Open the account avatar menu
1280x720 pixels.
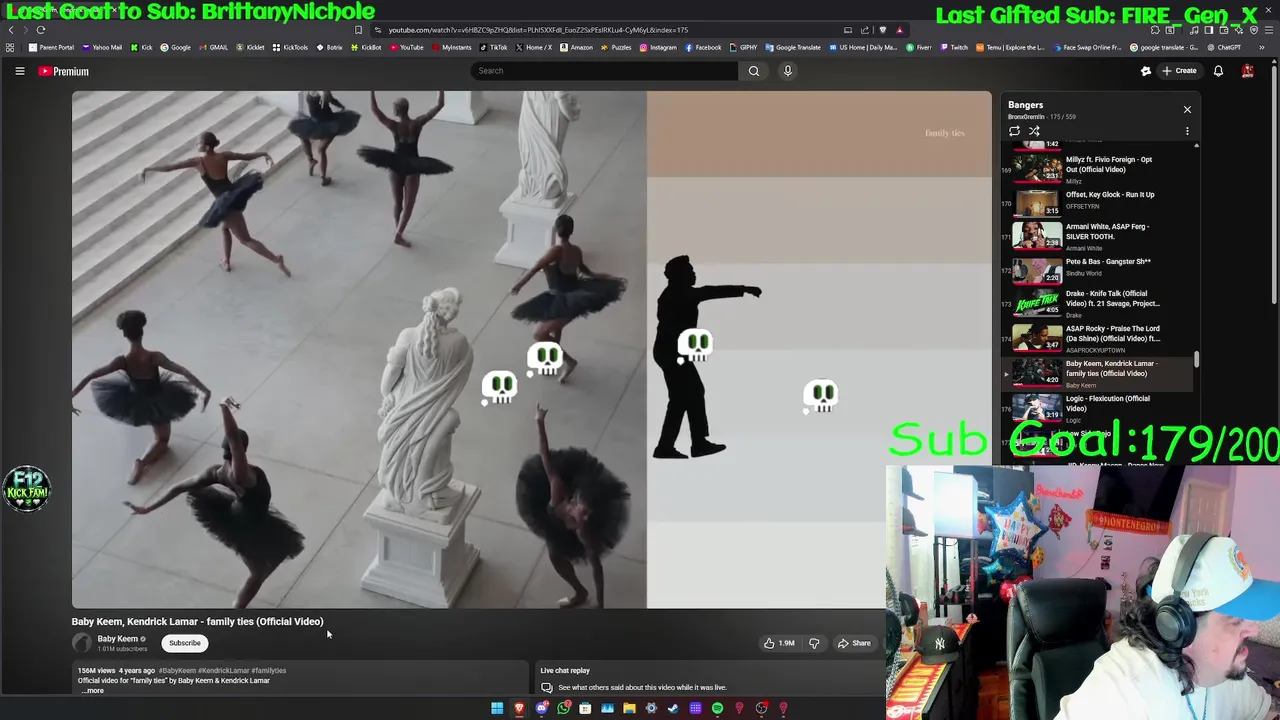pos(1248,71)
